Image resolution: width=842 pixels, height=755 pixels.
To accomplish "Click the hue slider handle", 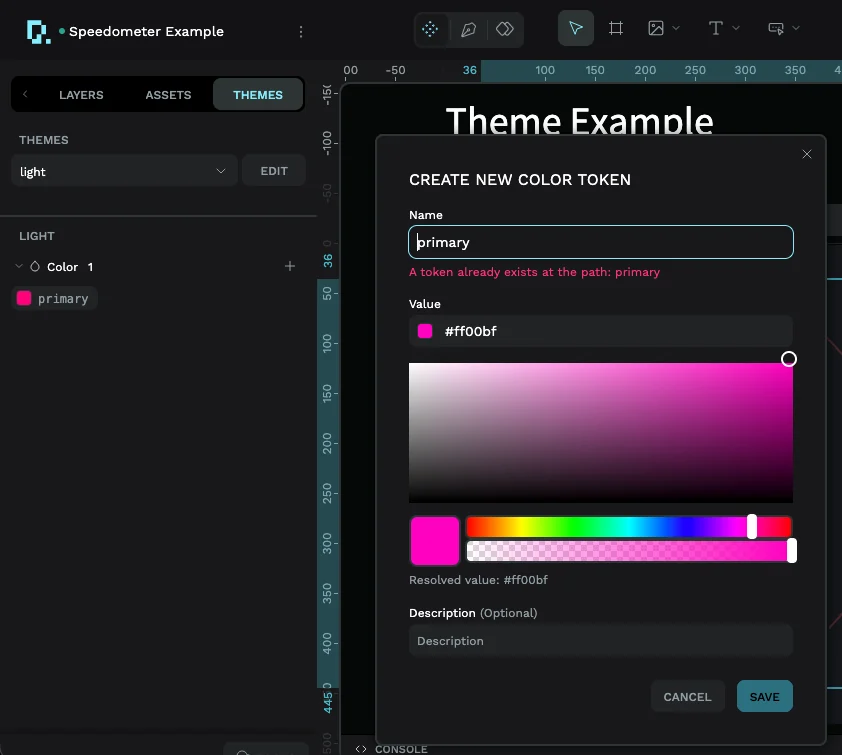I will (752, 526).
